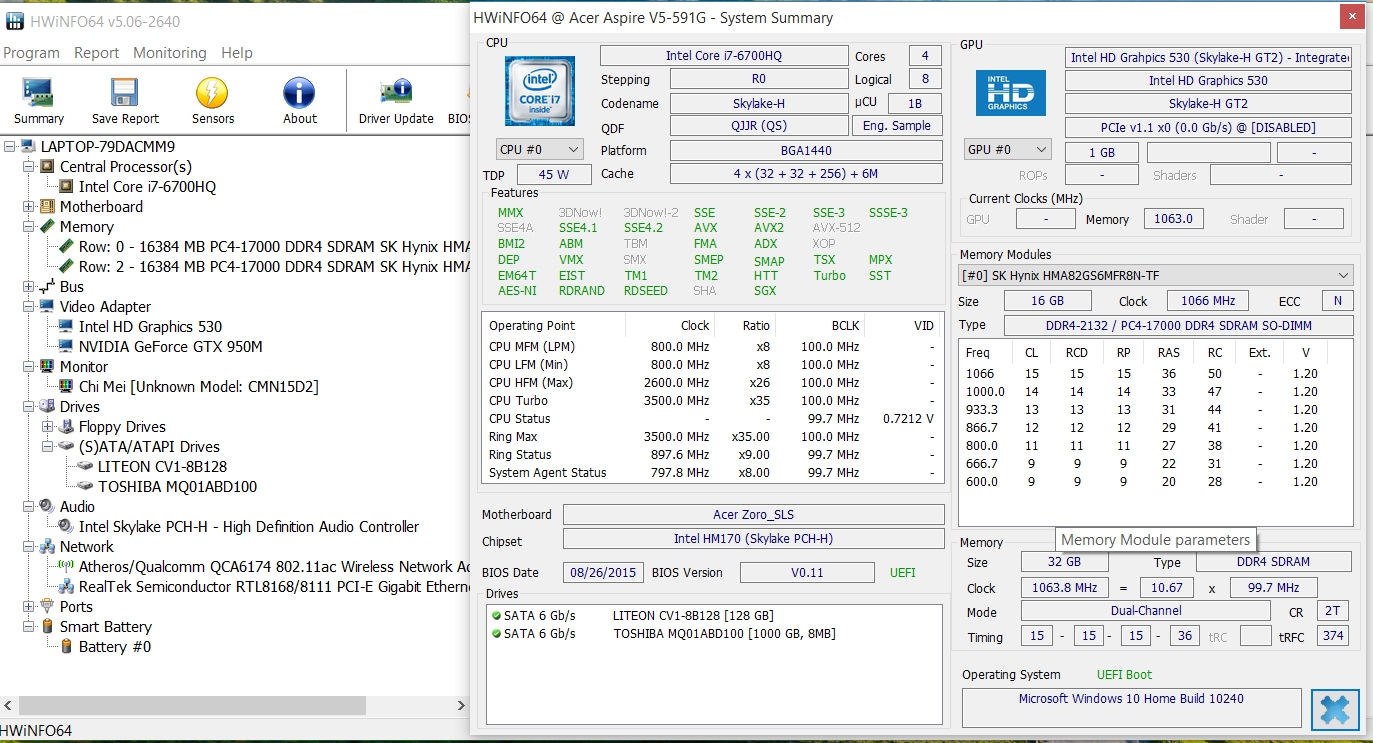The height and width of the screenshot is (743, 1373).
Task: Select Intel Core i7-6700HQ in the hardware tree
Action: [148, 187]
